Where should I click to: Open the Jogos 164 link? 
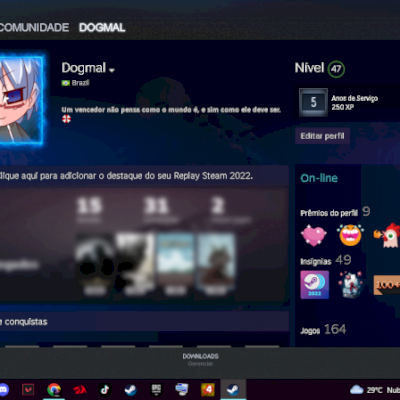[x=323, y=330]
